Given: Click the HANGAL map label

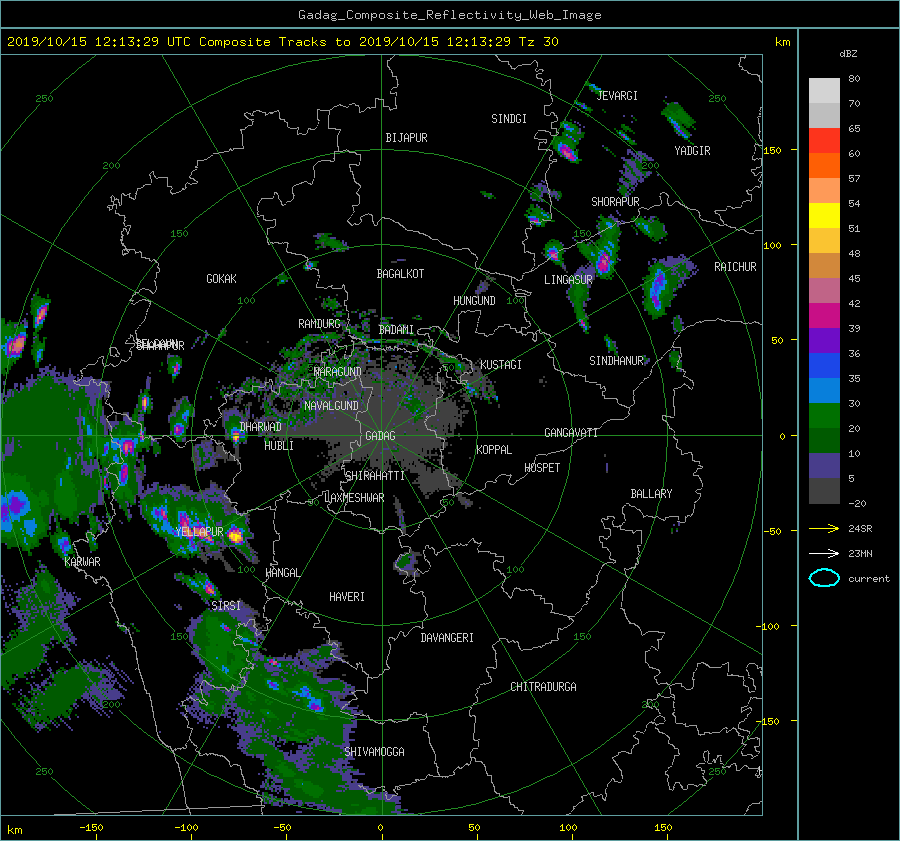Looking at the screenshot, I should point(282,573).
